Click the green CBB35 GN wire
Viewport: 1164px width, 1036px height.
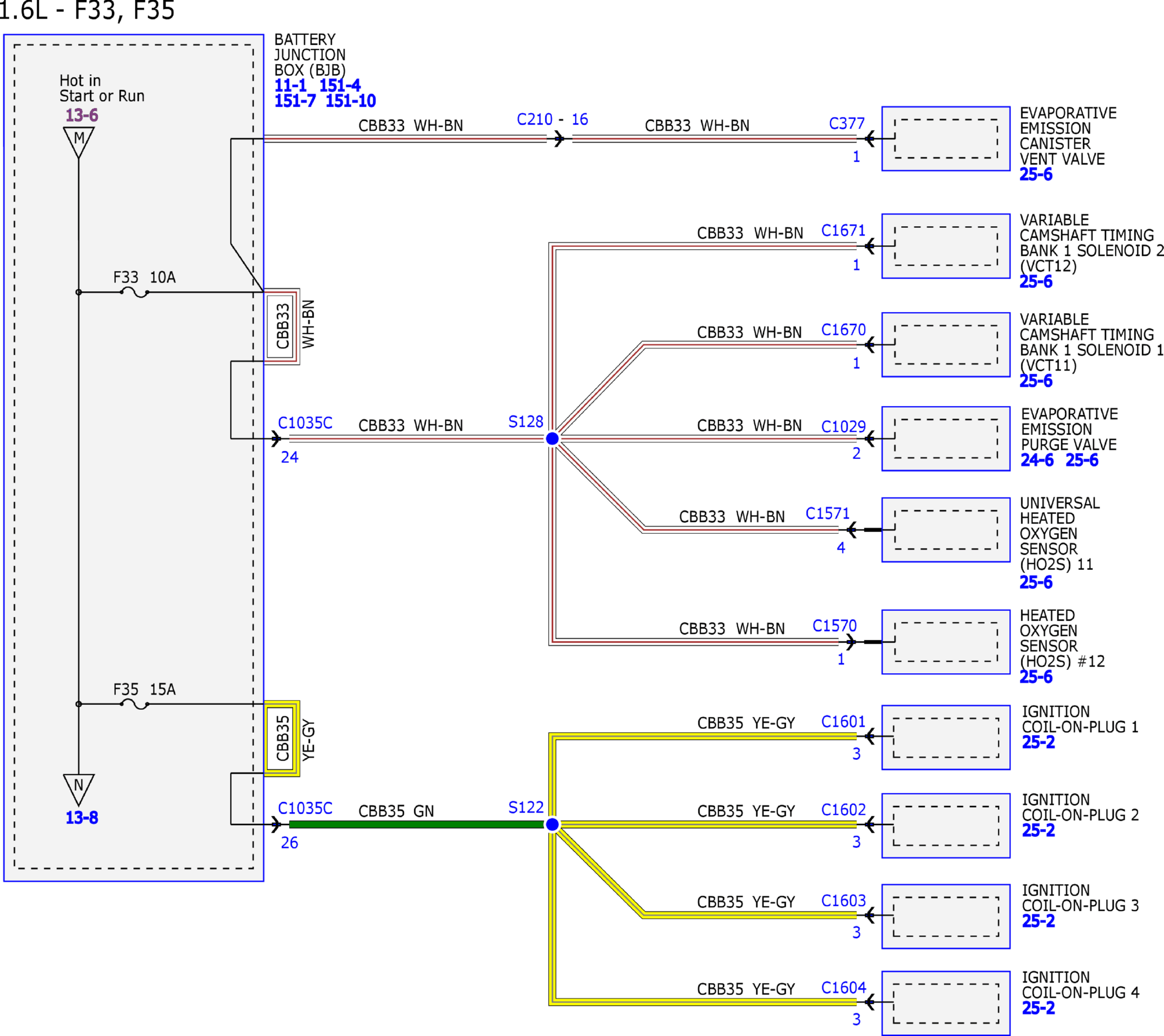417,824
